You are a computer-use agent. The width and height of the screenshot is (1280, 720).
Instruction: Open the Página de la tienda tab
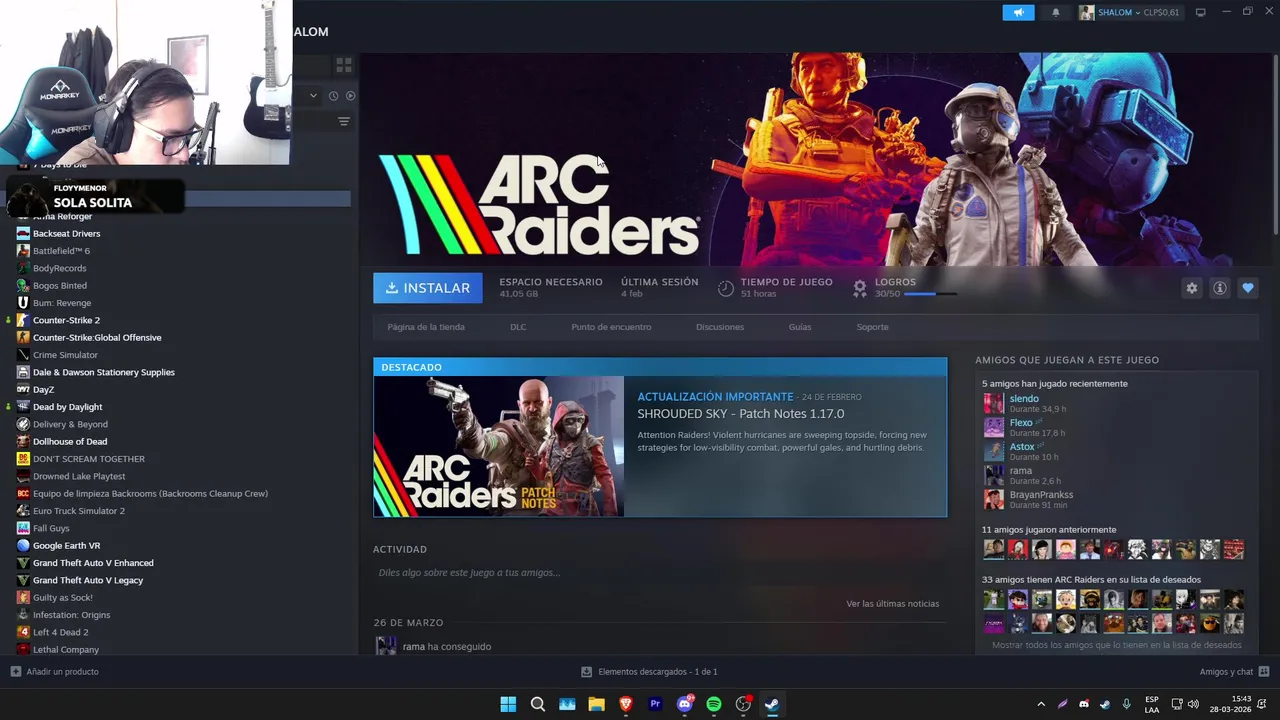[x=426, y=327]
